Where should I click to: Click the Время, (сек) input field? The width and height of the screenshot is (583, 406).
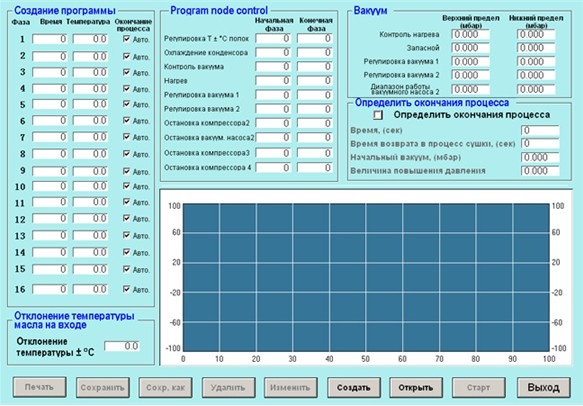tap(540, 130)
